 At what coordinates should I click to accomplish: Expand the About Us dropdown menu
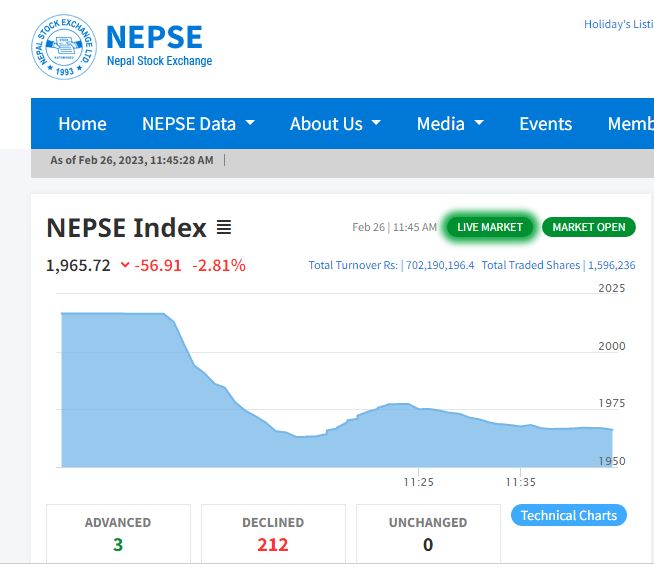click(335, 124)
